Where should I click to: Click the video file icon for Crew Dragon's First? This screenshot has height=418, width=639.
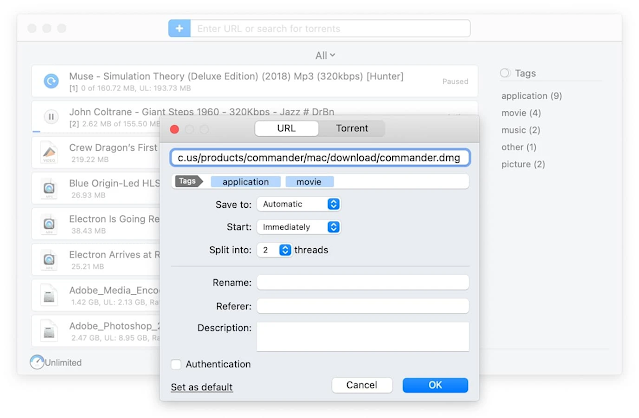click(49, 152)
